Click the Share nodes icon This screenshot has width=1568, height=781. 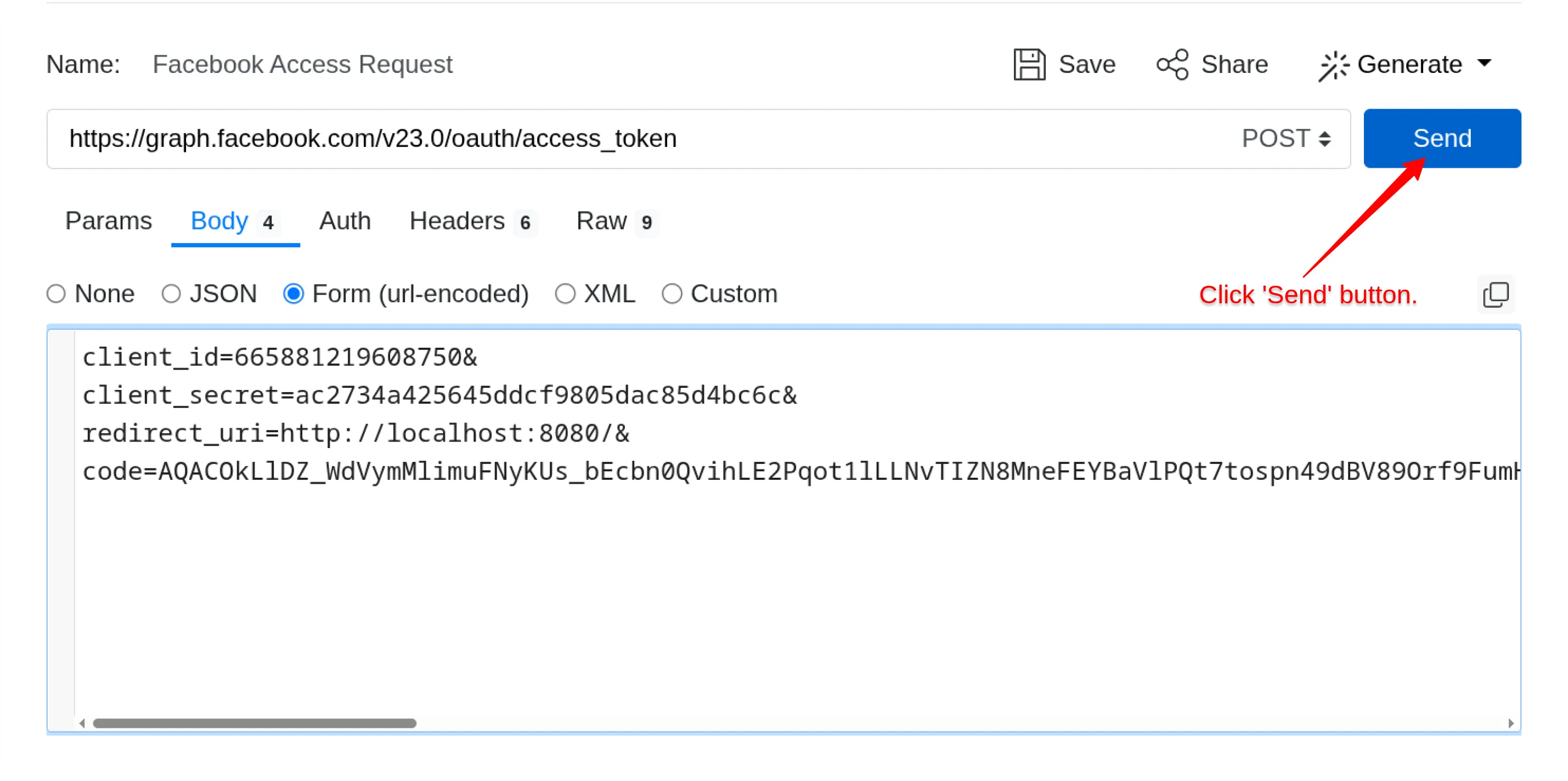[1172, 65]
